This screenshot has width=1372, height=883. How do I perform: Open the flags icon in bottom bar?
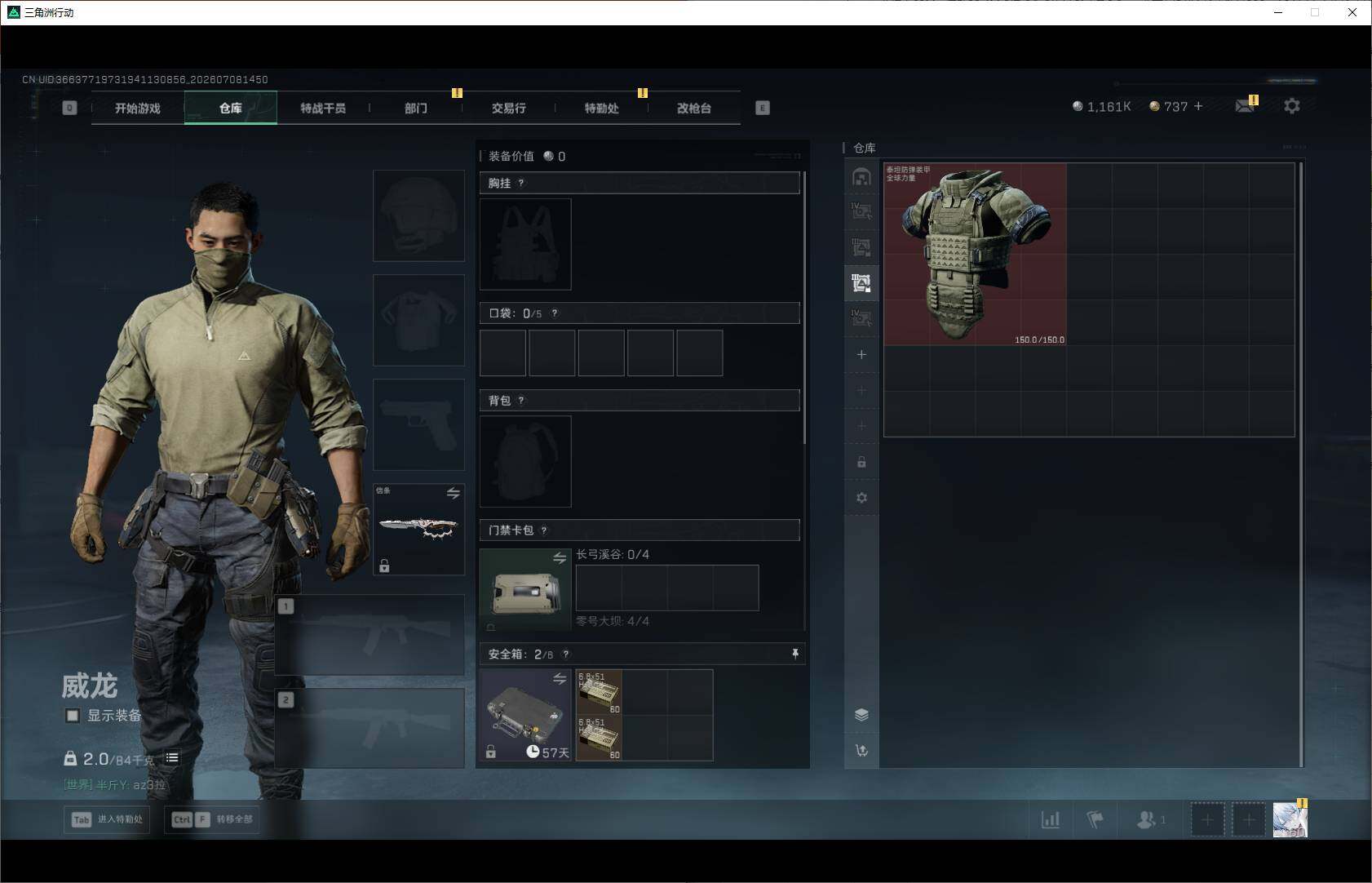(1095, 819)
